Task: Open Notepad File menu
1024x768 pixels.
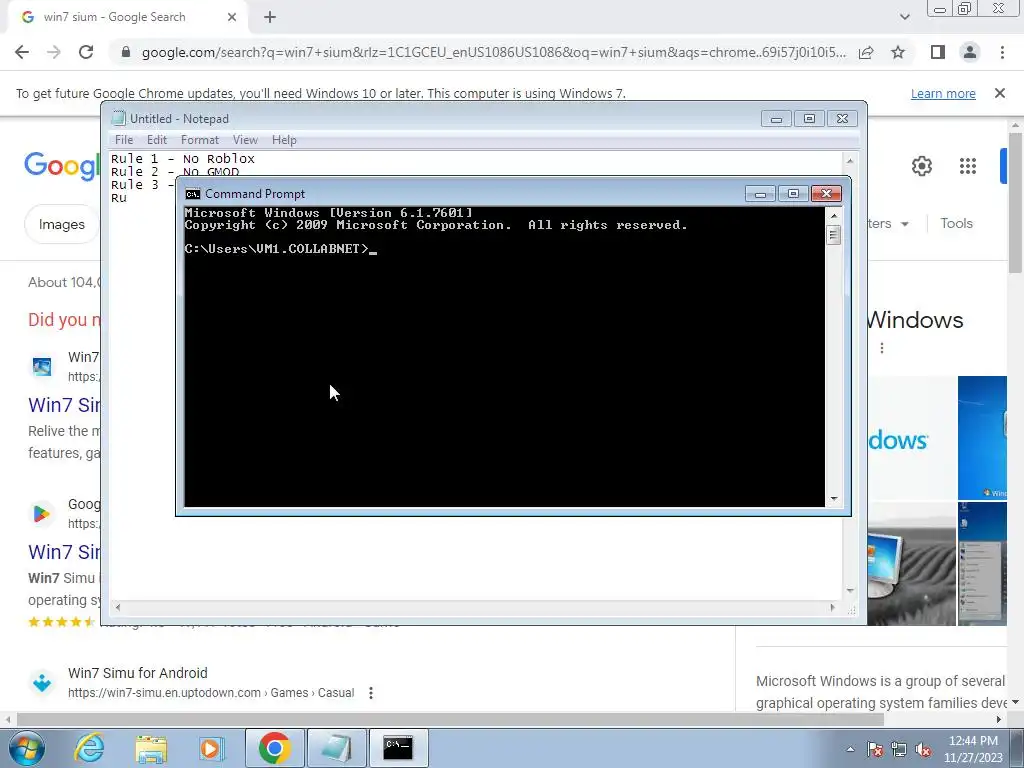Action: point(123,140)
